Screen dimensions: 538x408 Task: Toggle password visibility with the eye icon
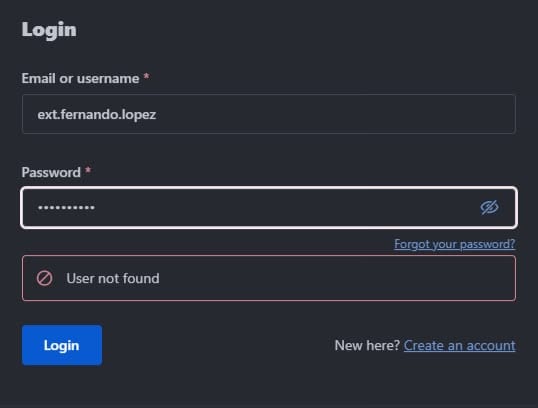pos(489,207)
